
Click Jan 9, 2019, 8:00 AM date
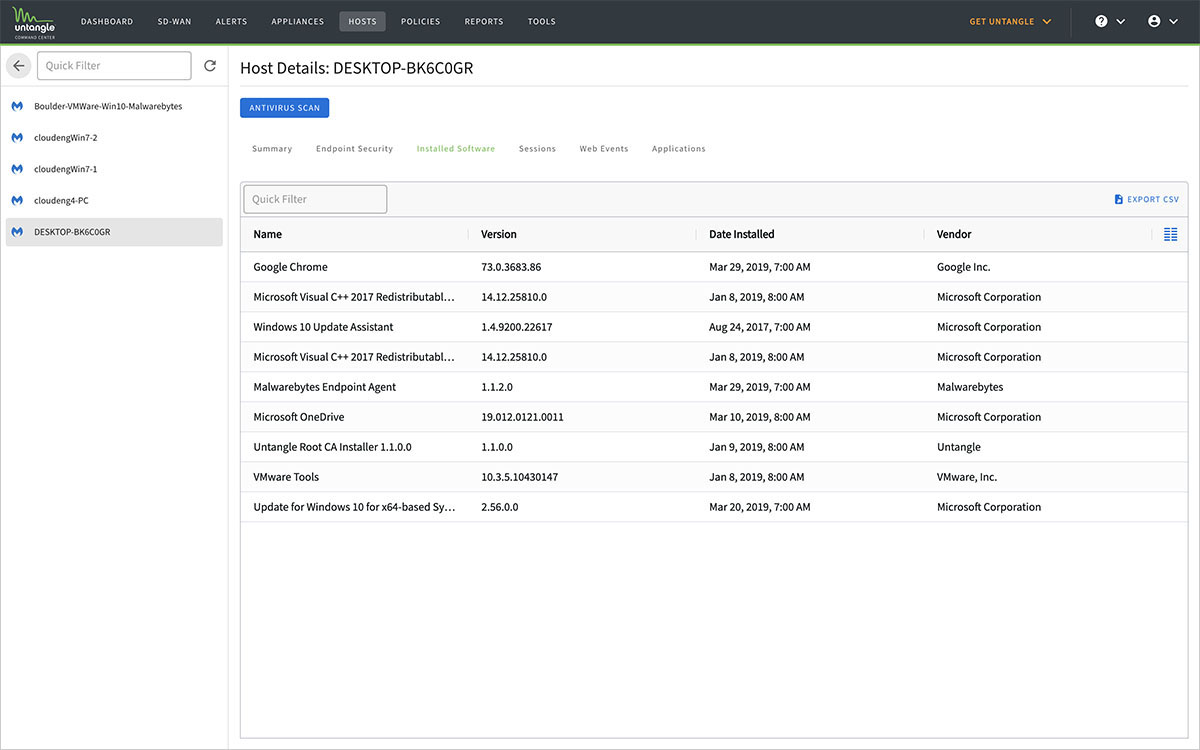coord(757,447)
